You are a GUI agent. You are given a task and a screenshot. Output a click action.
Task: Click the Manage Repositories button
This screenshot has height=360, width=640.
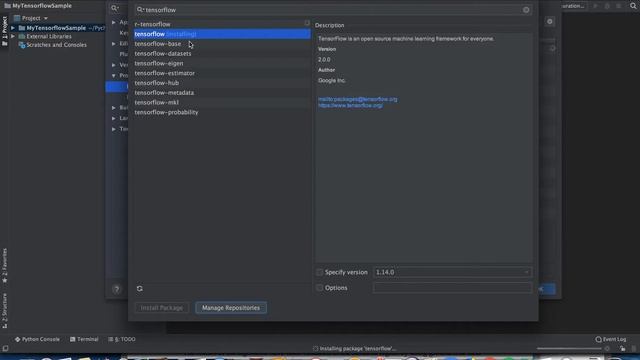231,308
